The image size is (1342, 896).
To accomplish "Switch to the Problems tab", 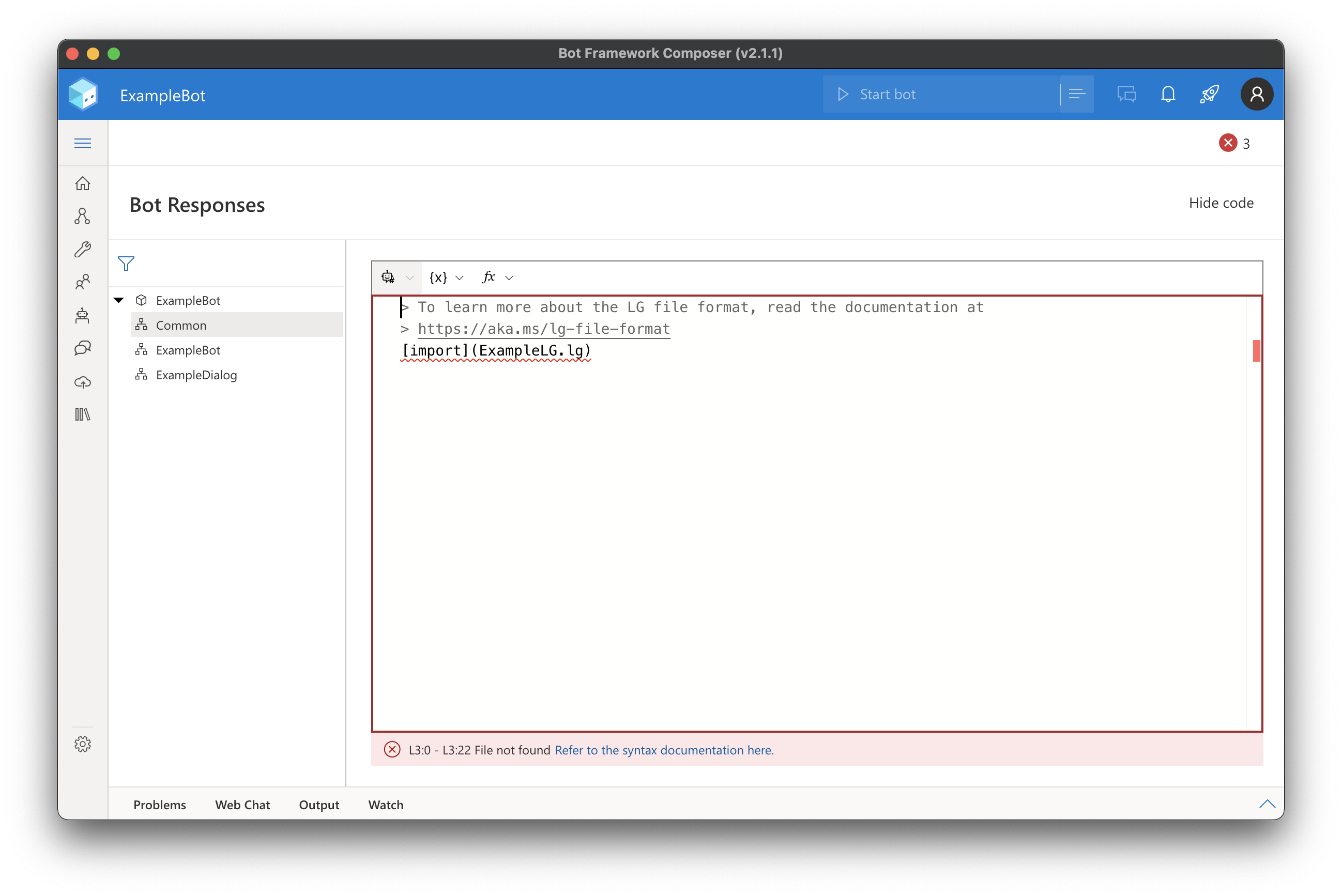I will coord(159,805).
